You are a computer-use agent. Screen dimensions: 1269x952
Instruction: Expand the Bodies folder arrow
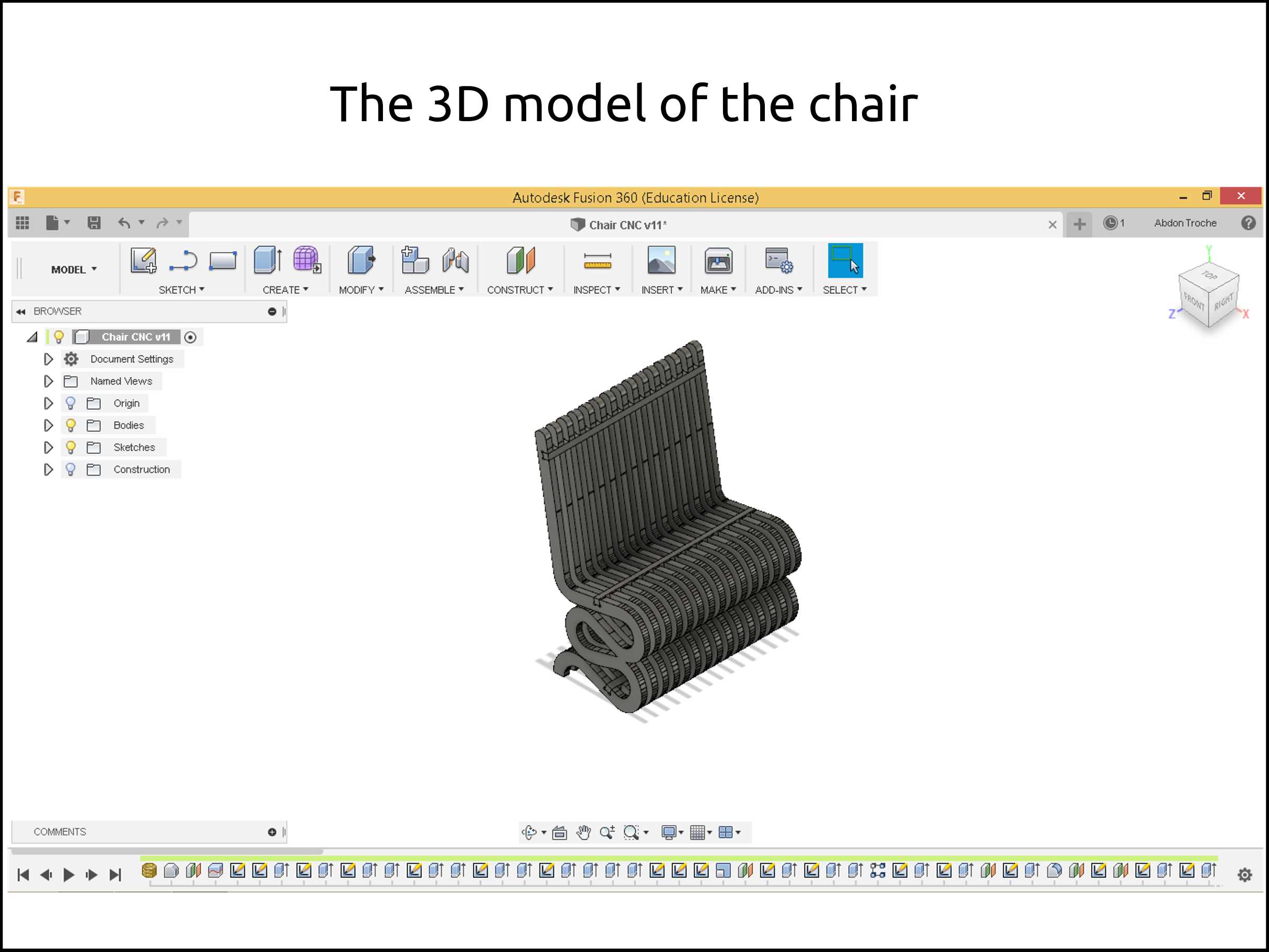coord(48,425)
